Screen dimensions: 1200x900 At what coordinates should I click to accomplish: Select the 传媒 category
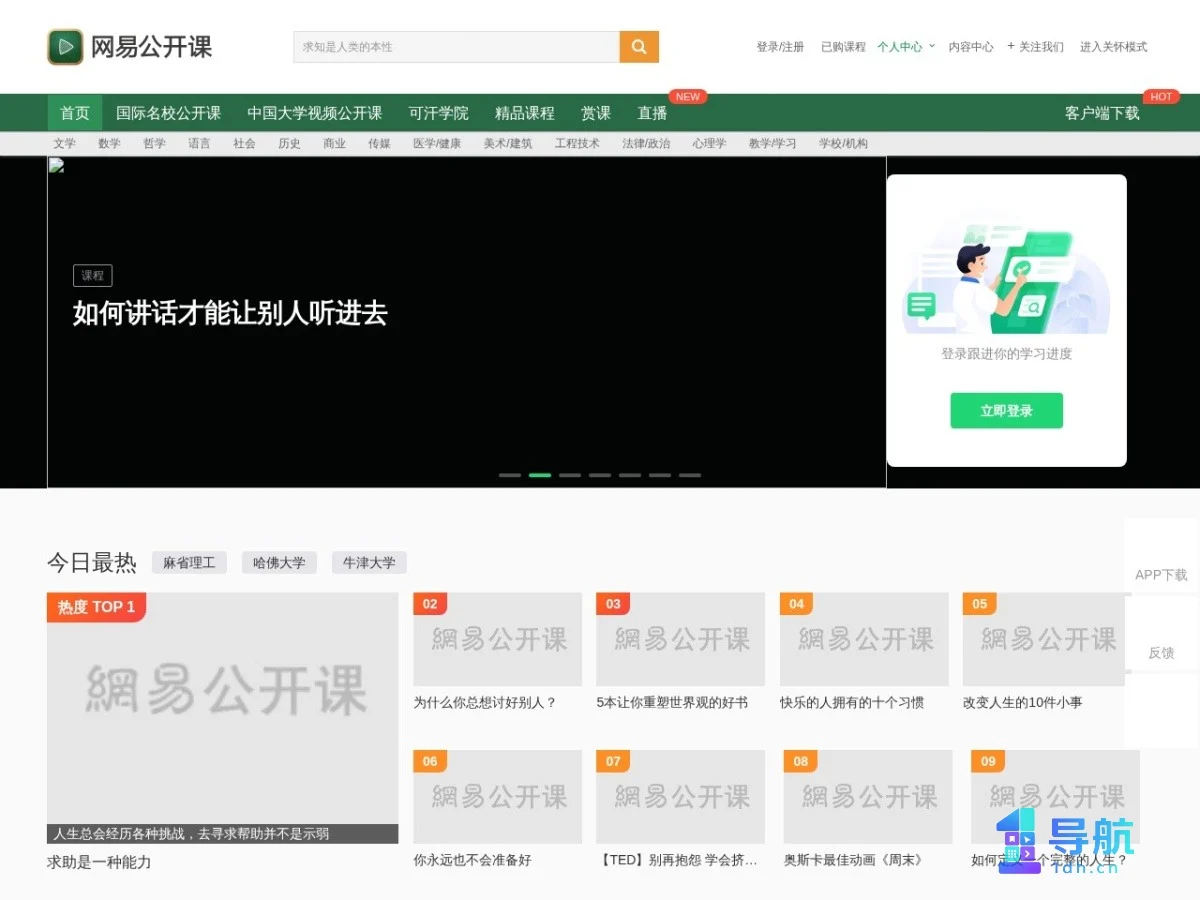coord(379,144)
